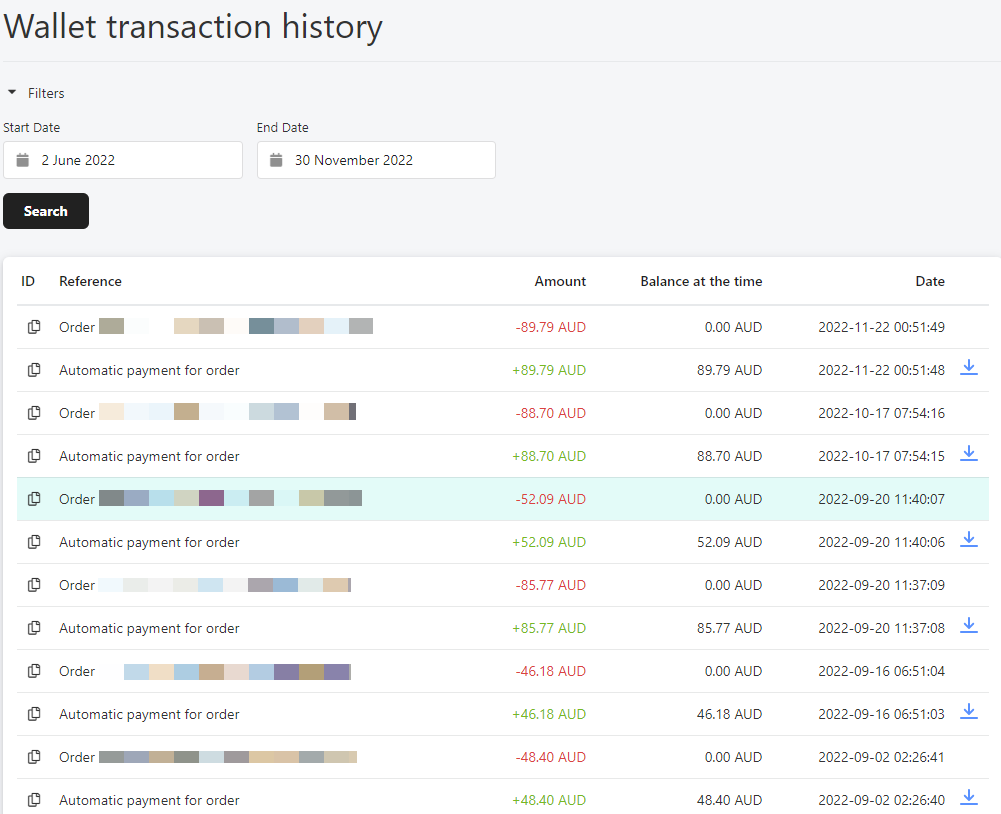Copy ID of the +85.77 AUD automatic payment
Viewport: 1001px width, 814px height.
point(34,628)
